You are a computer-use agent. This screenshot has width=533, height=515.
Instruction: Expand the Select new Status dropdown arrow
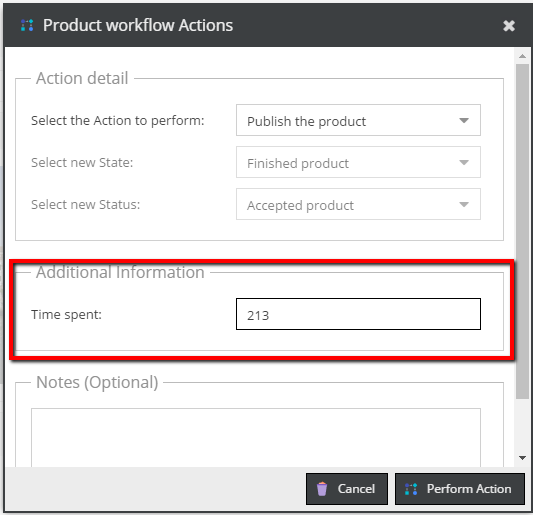(464, 204)
